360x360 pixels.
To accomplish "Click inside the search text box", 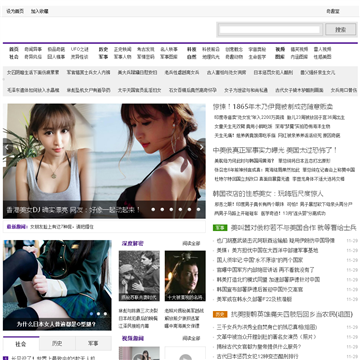I will point(269,30).
